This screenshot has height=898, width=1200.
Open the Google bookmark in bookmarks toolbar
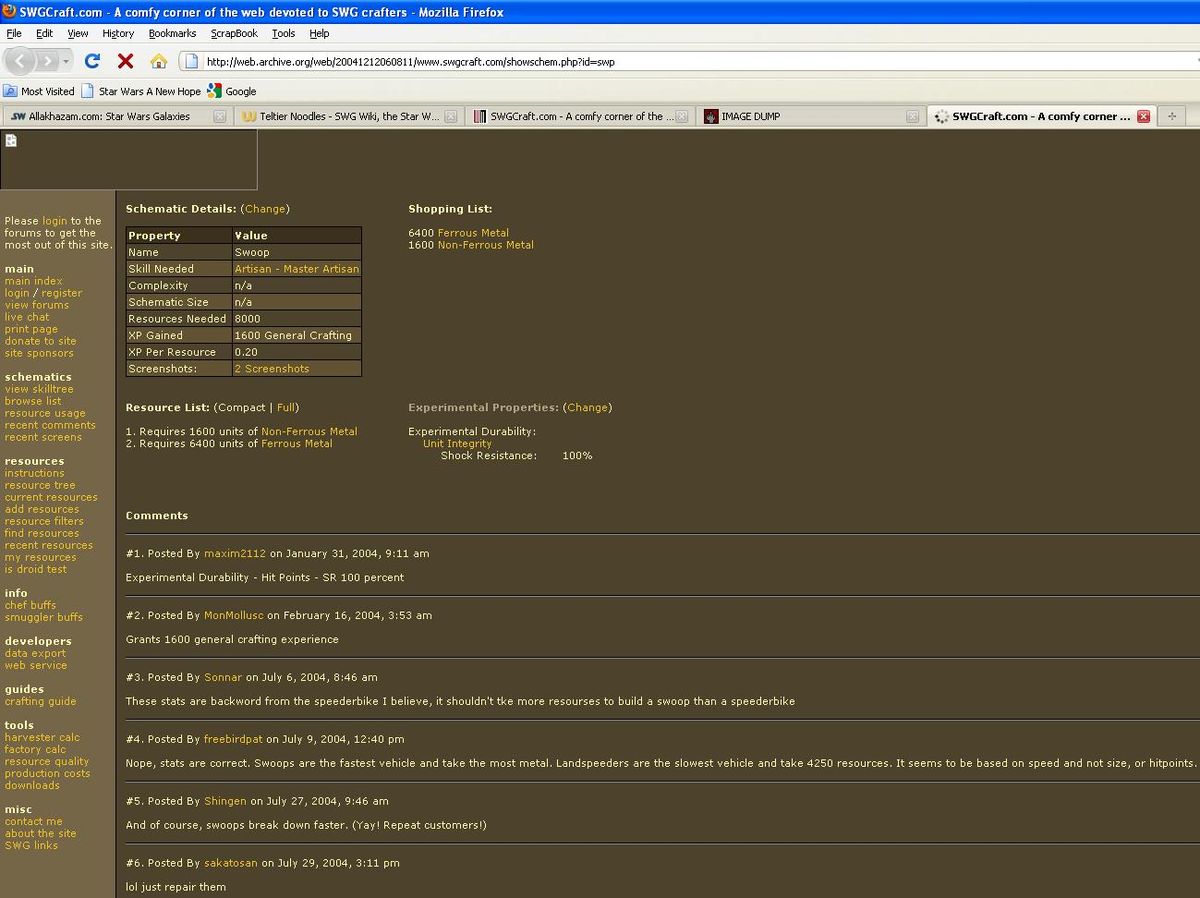point(232,91)
